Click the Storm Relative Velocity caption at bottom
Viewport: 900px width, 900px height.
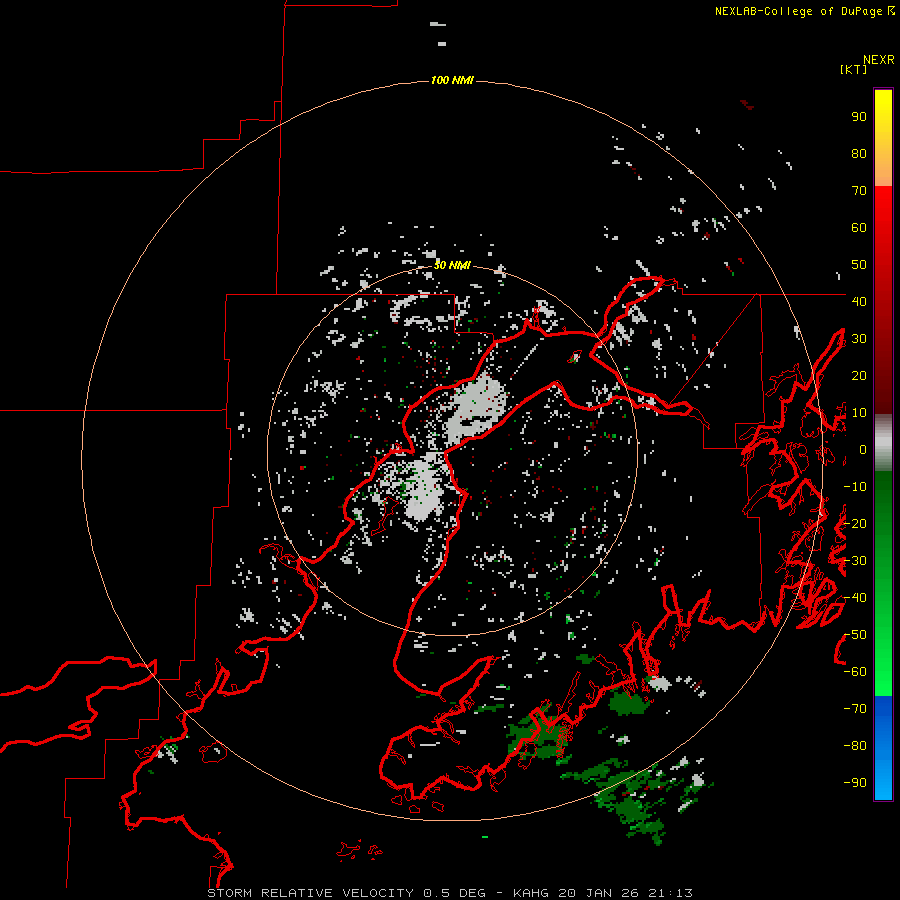(449, 893)
